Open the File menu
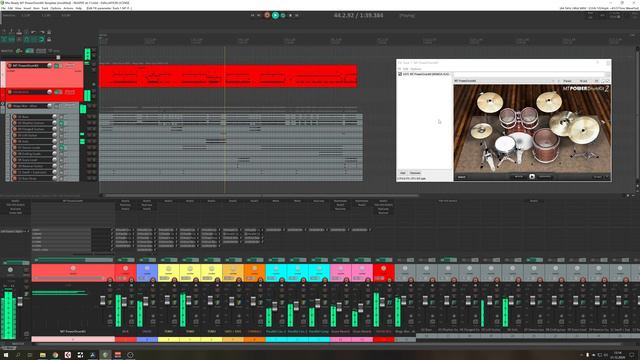The height and width of the screenshot is (360, 640). coord(3,8)
